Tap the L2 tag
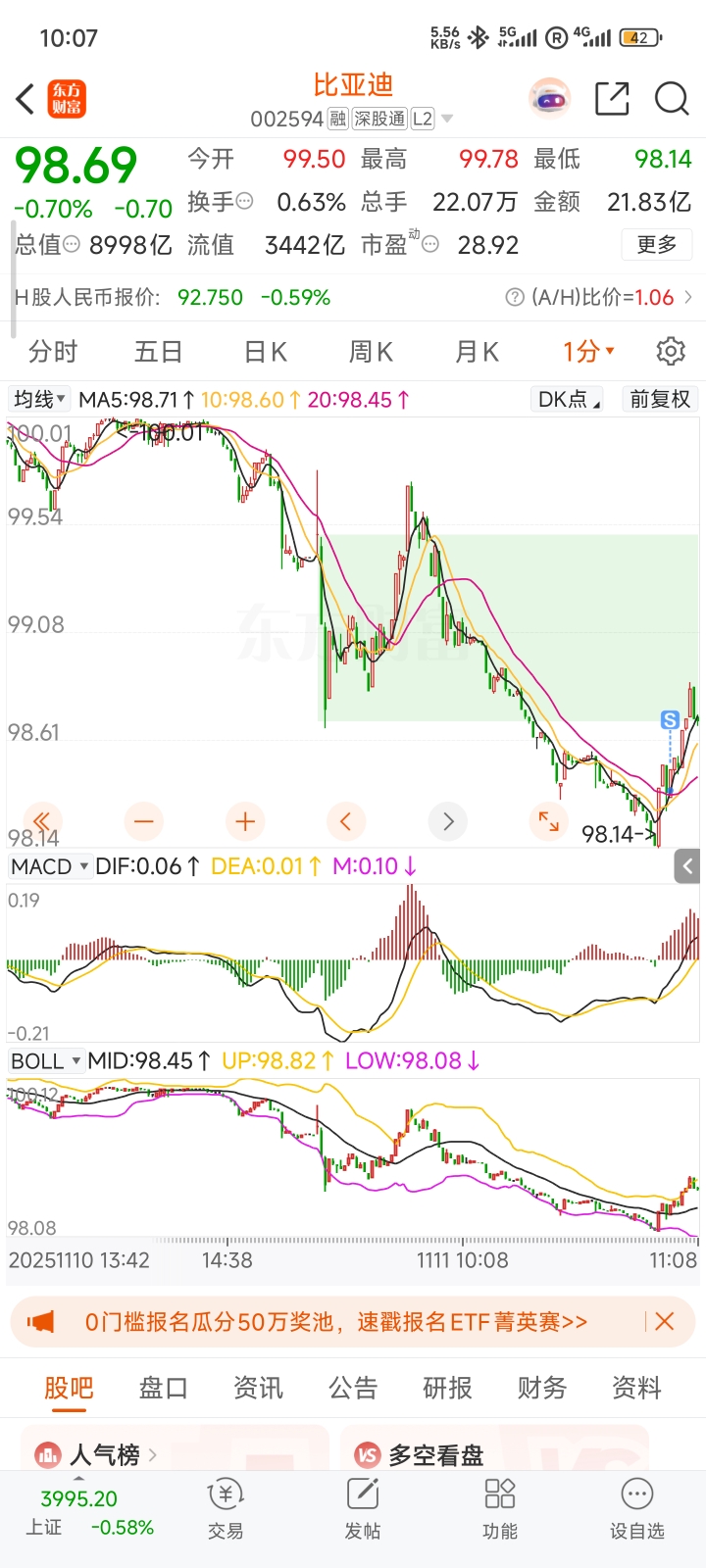 (422, 119)
